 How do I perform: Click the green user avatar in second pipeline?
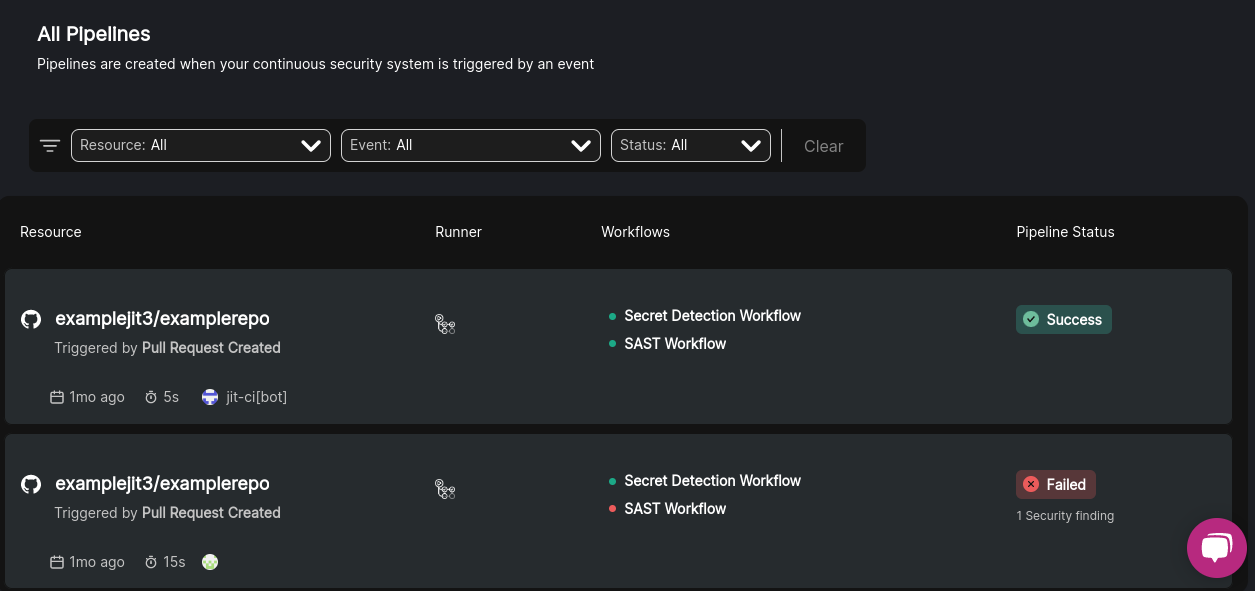pyautogui.click(x=210, y=562)
